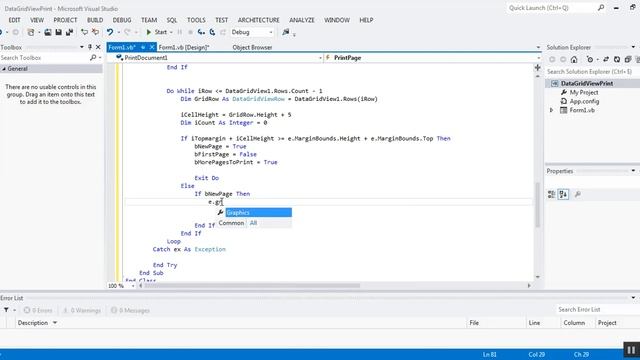Click the Find in Files toolbar icon
Image resolution: width=640 pixels, height=360 pixels.
click(x=286, y=32)
